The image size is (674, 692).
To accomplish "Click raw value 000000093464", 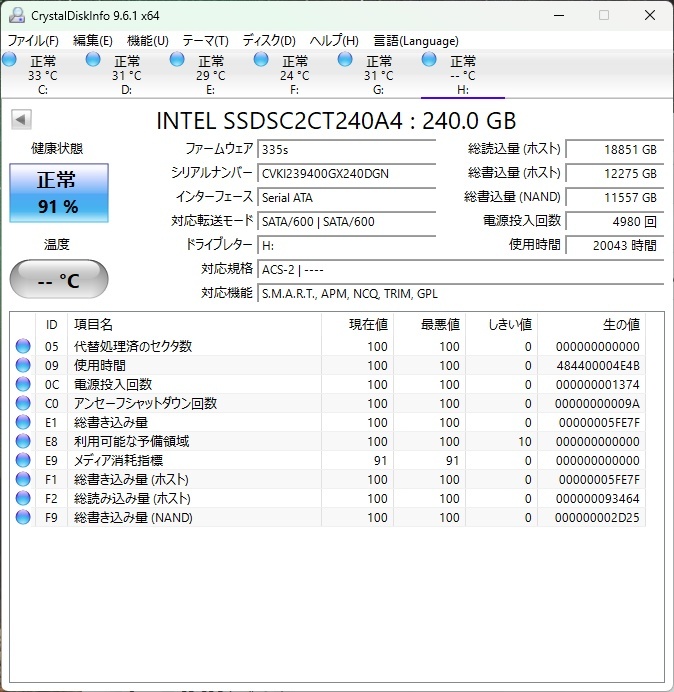I will 598,499.
